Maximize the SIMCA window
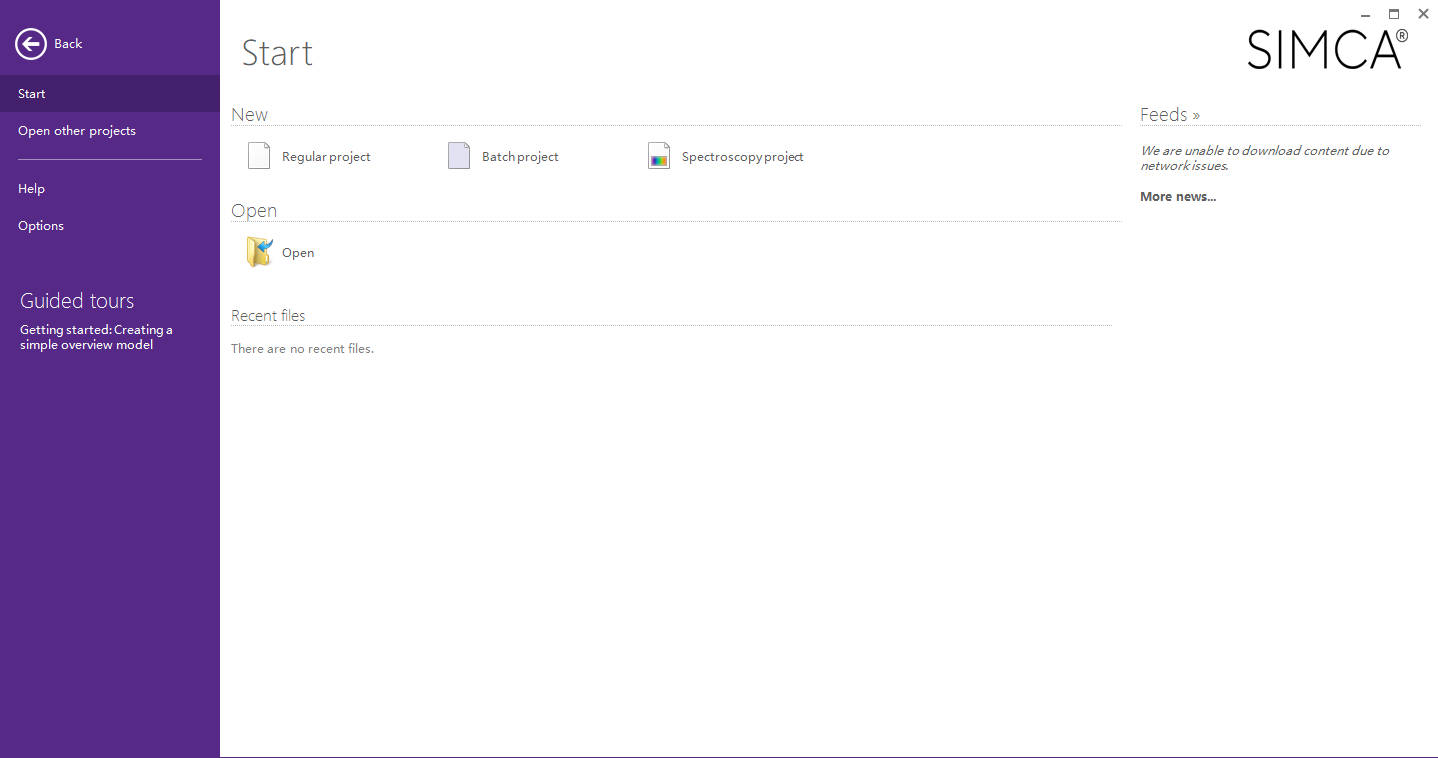 (x=1394, y=14)
